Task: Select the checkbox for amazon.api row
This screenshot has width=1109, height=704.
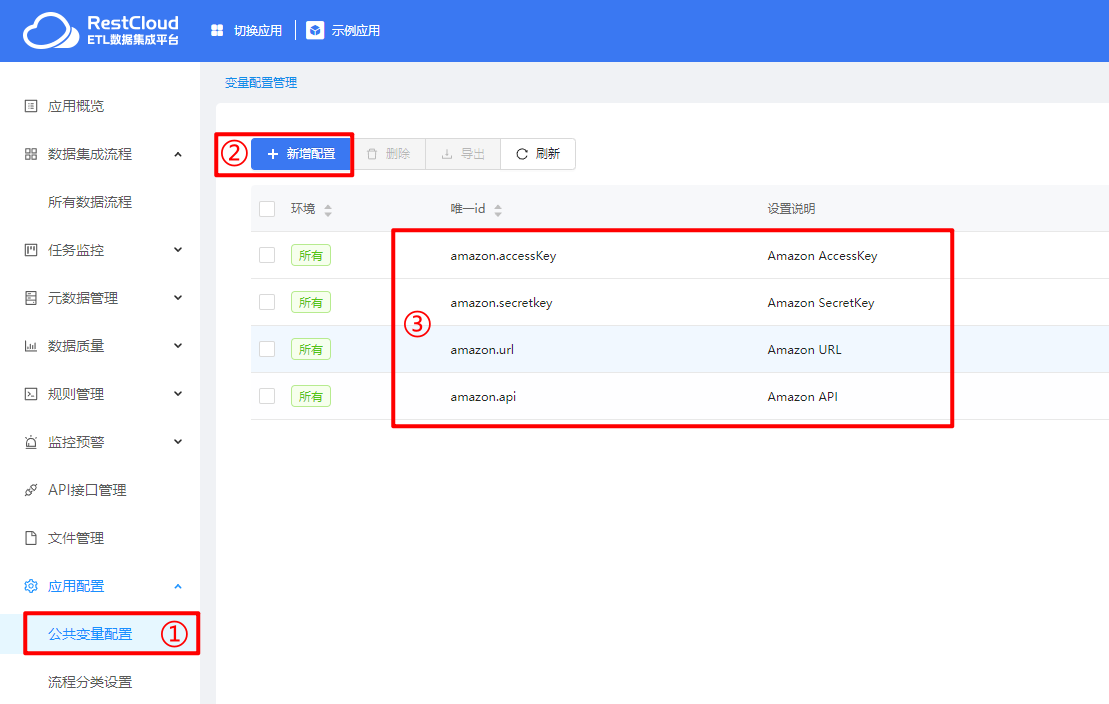Action: tap(267, 396)
